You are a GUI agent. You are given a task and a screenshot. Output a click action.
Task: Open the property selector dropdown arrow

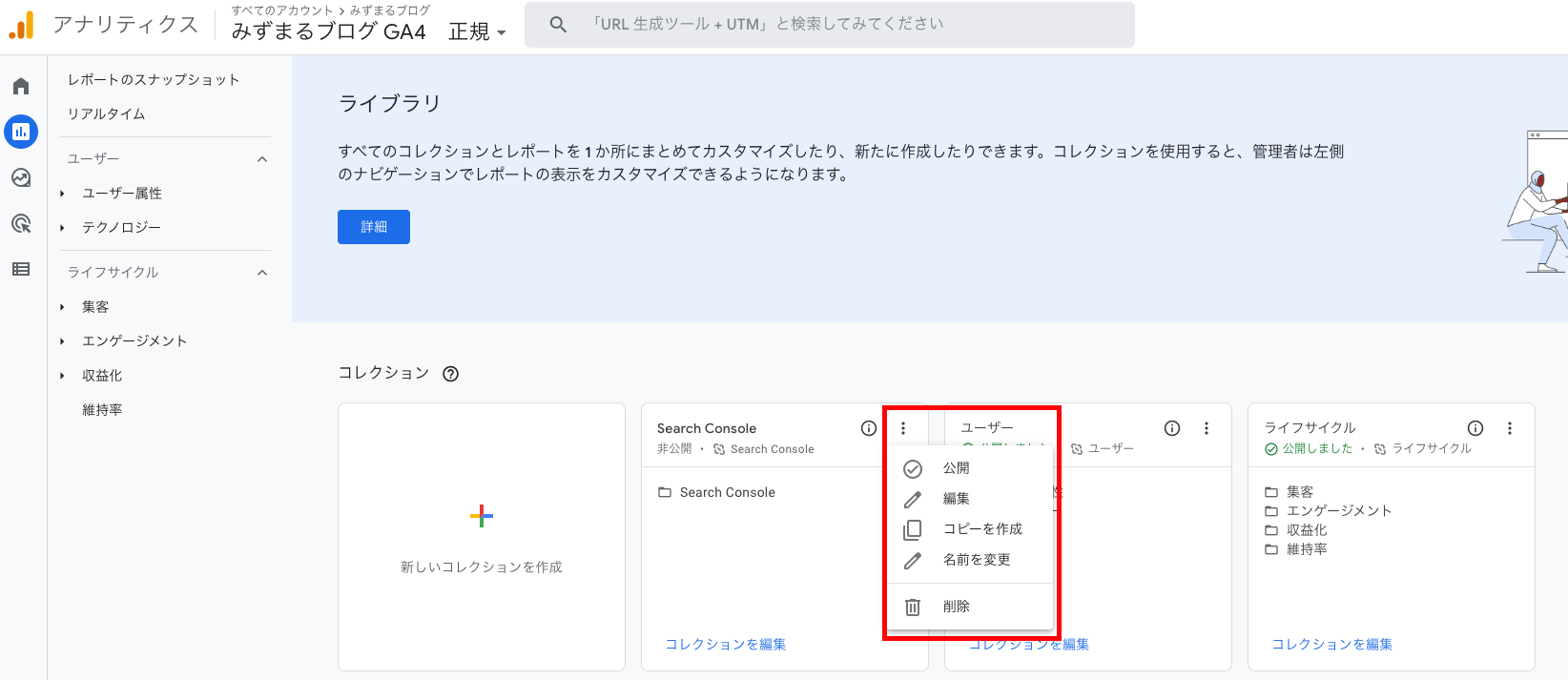coord(502,33)
